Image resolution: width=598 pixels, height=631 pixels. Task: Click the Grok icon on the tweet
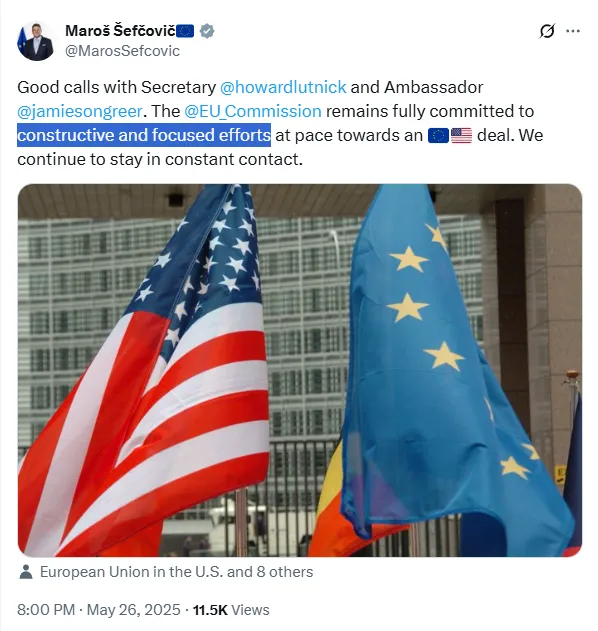coord(547,31)
